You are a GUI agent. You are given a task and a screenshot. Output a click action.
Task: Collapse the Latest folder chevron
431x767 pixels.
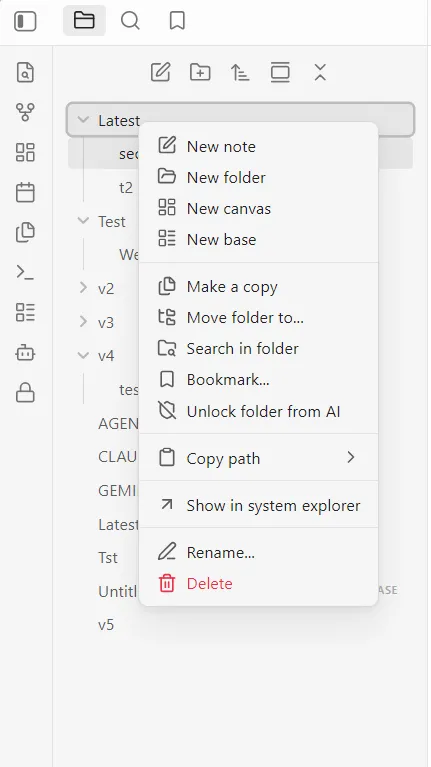pos(83,119)
